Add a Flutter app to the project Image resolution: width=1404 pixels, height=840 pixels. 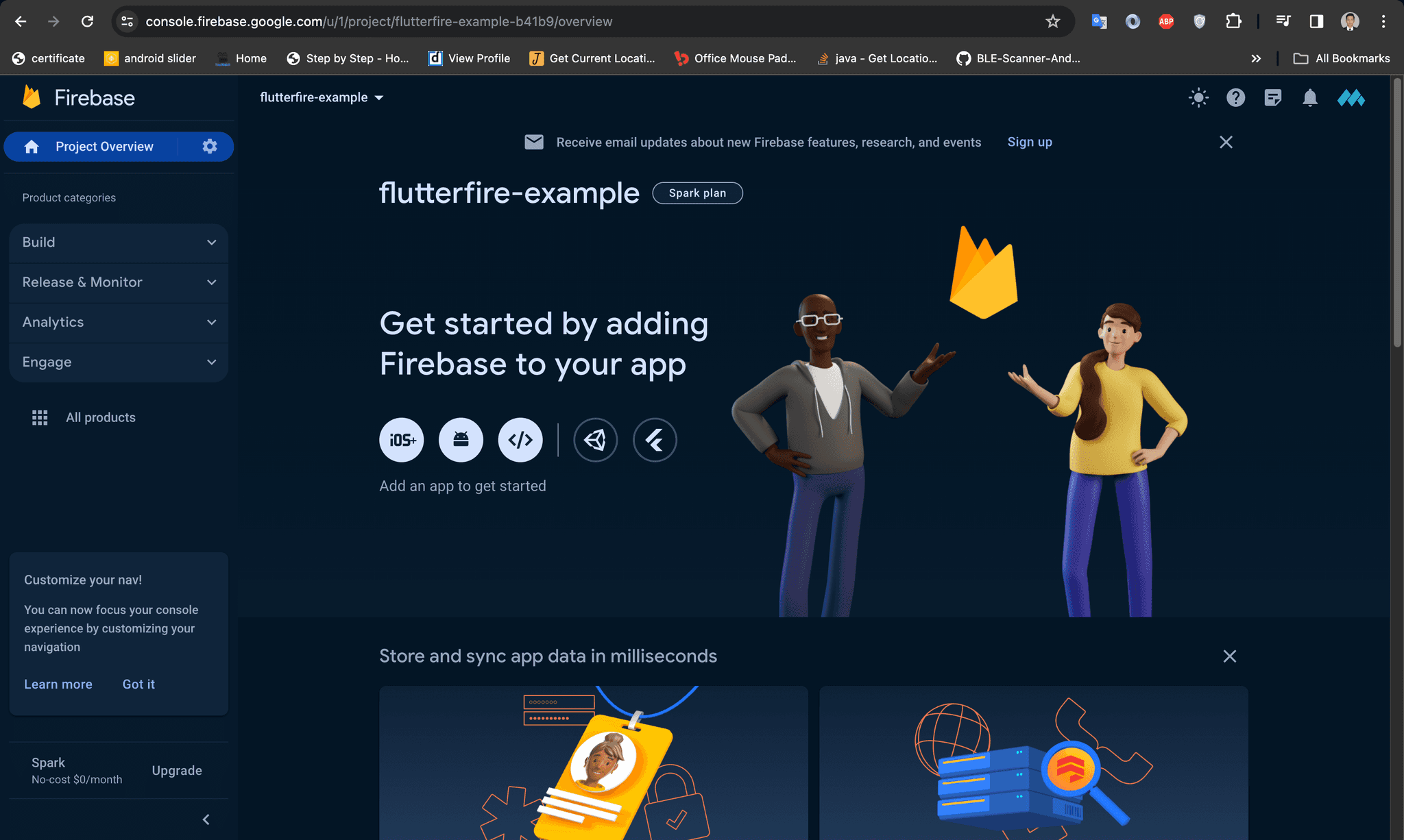click(655, 440)
